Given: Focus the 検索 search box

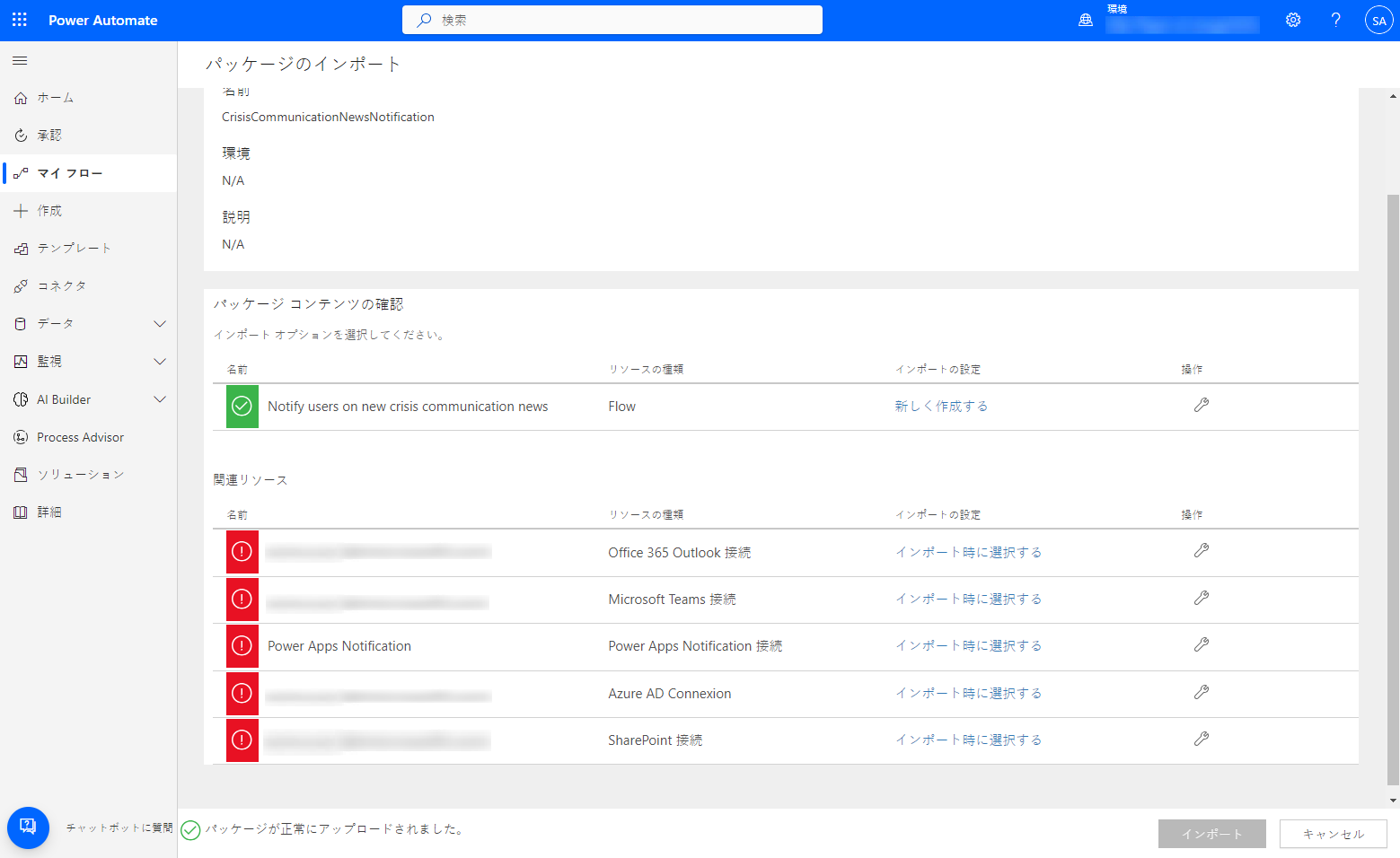Looking at the screenshot, I should click(x=612, y=20).
